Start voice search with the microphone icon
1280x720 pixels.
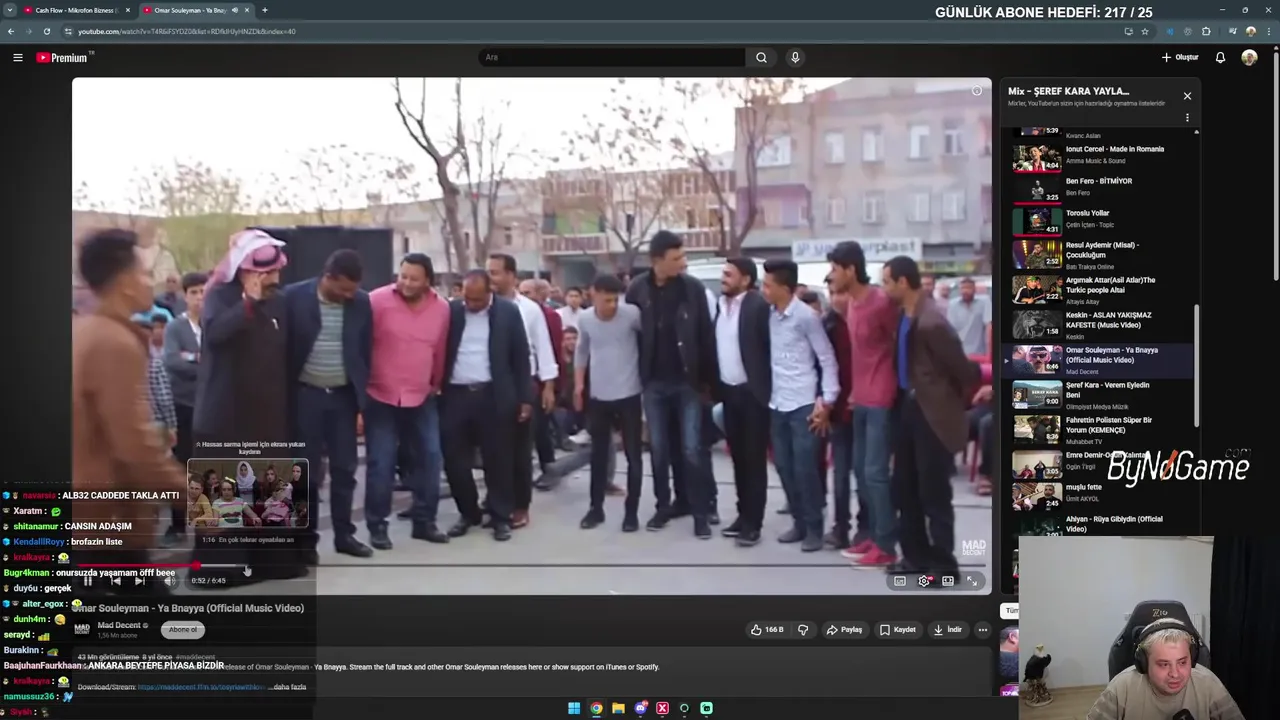[x=795, y=57]
